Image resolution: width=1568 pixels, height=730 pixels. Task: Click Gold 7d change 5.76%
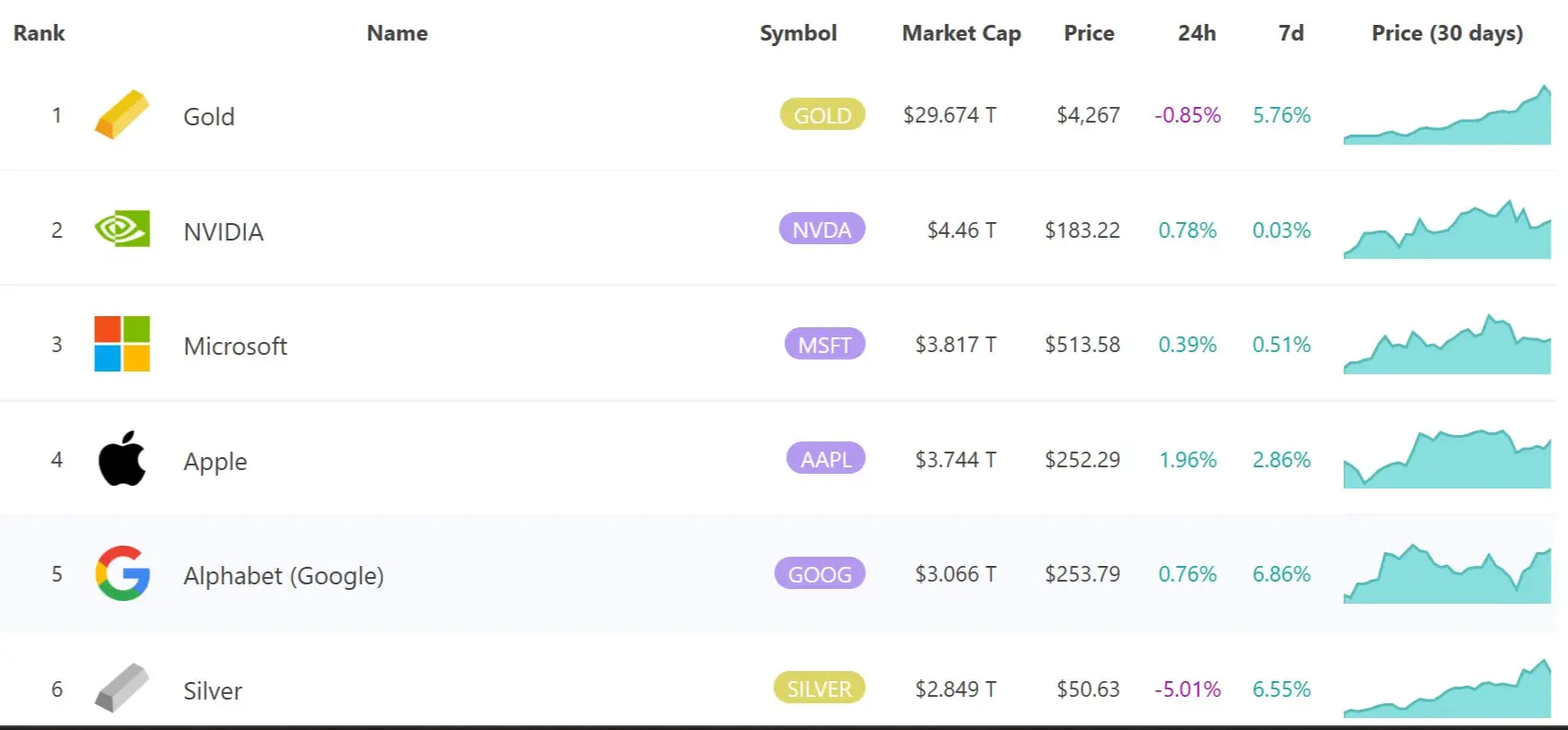[1281, 115]
